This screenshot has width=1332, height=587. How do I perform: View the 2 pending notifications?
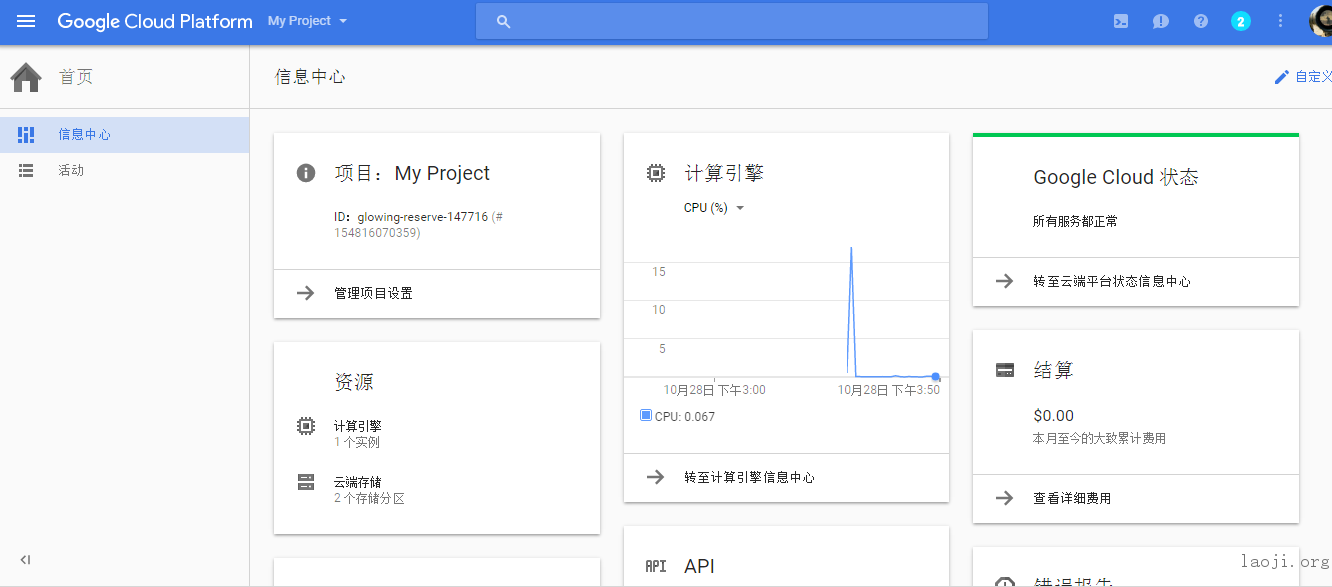tap(1241, 21)
